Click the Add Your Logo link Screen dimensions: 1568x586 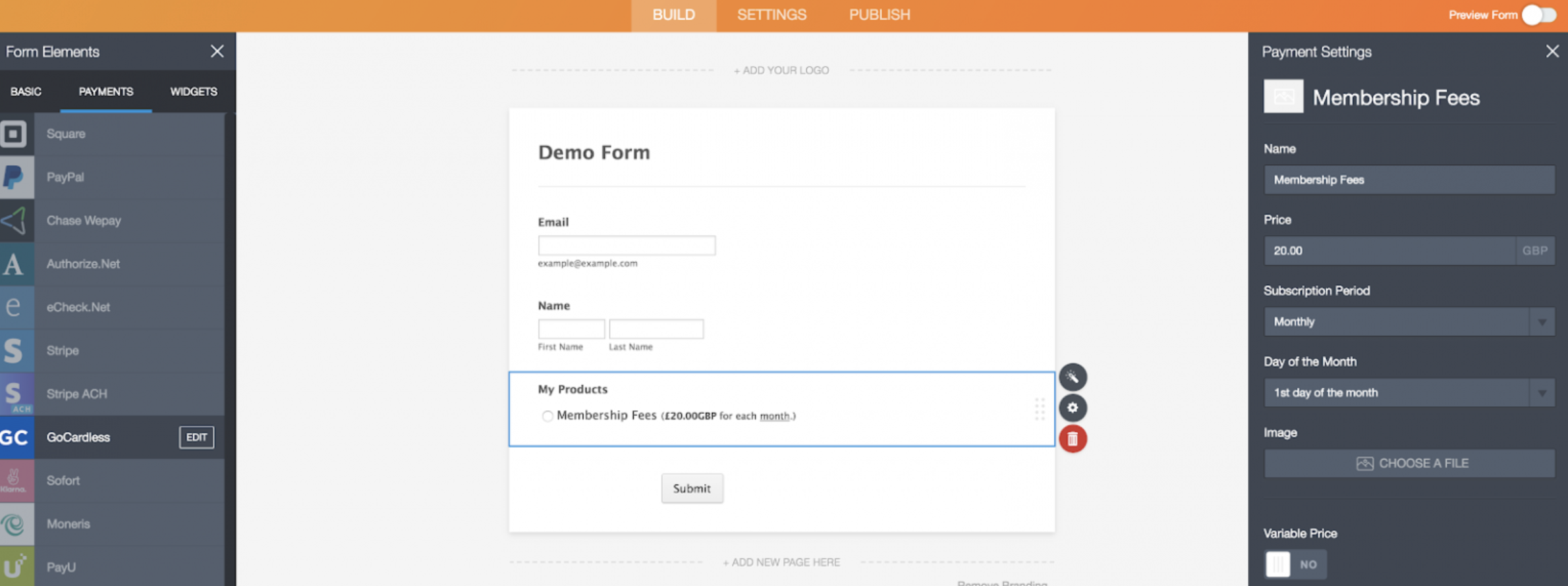[781, 70]
